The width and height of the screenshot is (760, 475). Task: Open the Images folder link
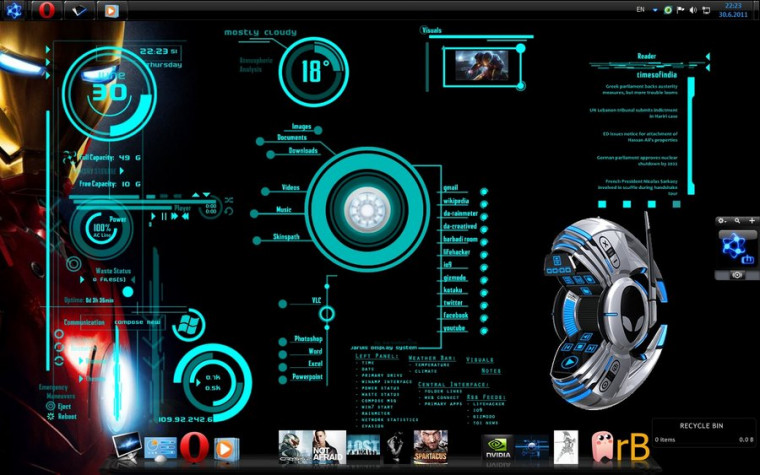point(301,127)
